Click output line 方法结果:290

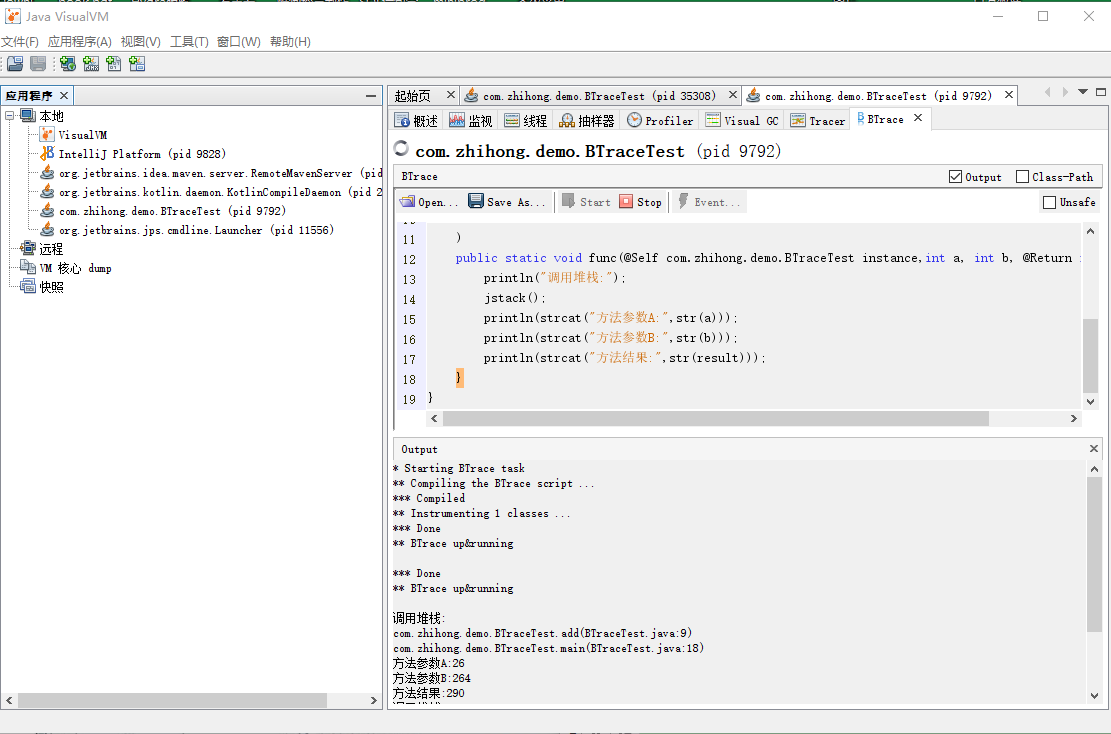tap(429, 693)
